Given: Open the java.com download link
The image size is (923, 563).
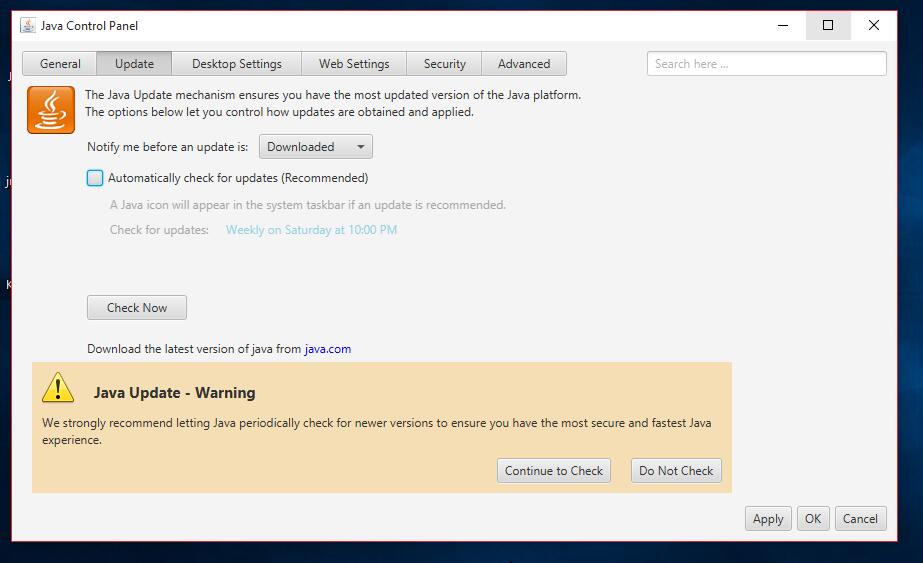Looking at the screenshot, I should (x=328, y=349).
